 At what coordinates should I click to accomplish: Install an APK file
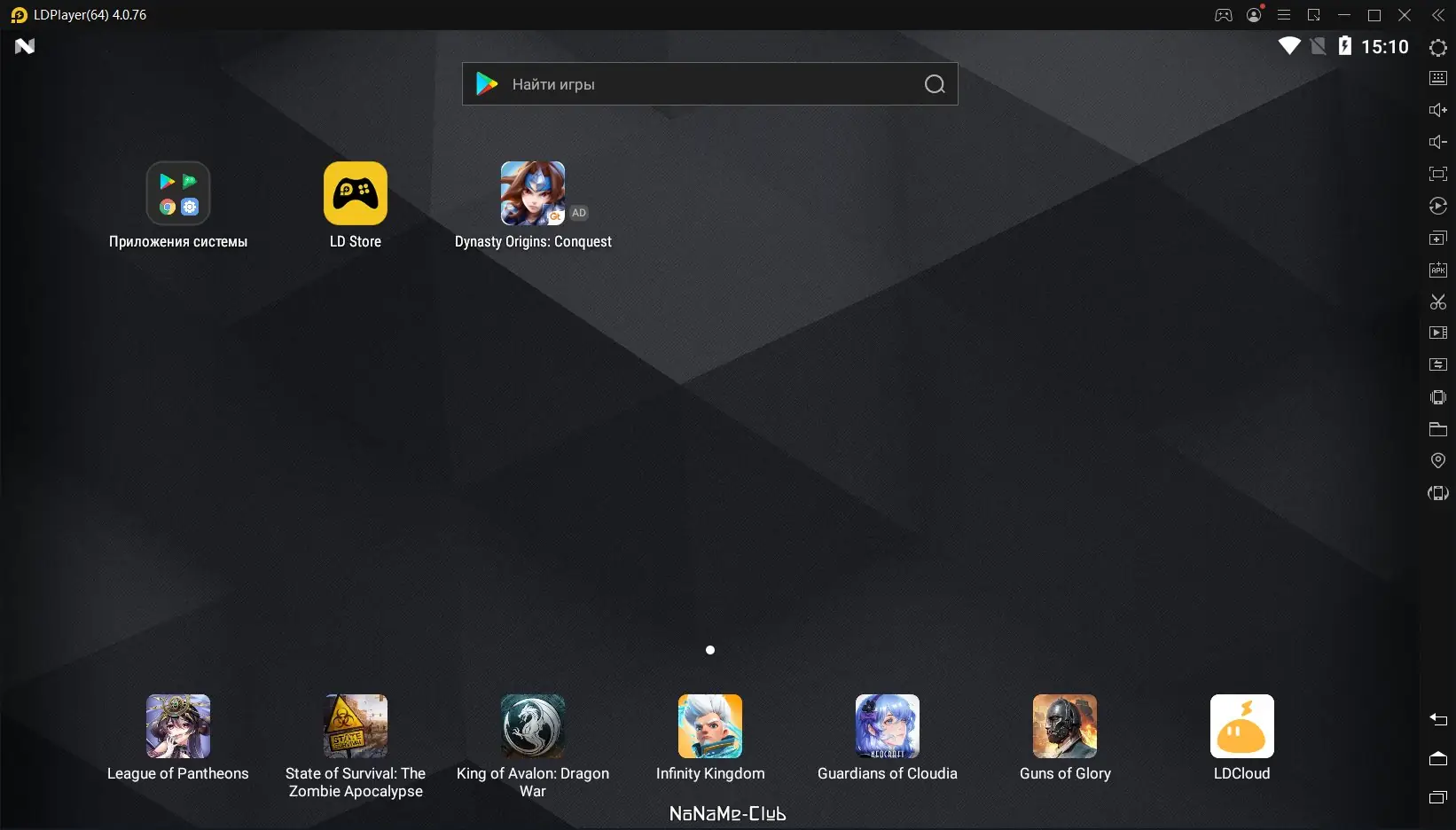tap(1438, 270)
